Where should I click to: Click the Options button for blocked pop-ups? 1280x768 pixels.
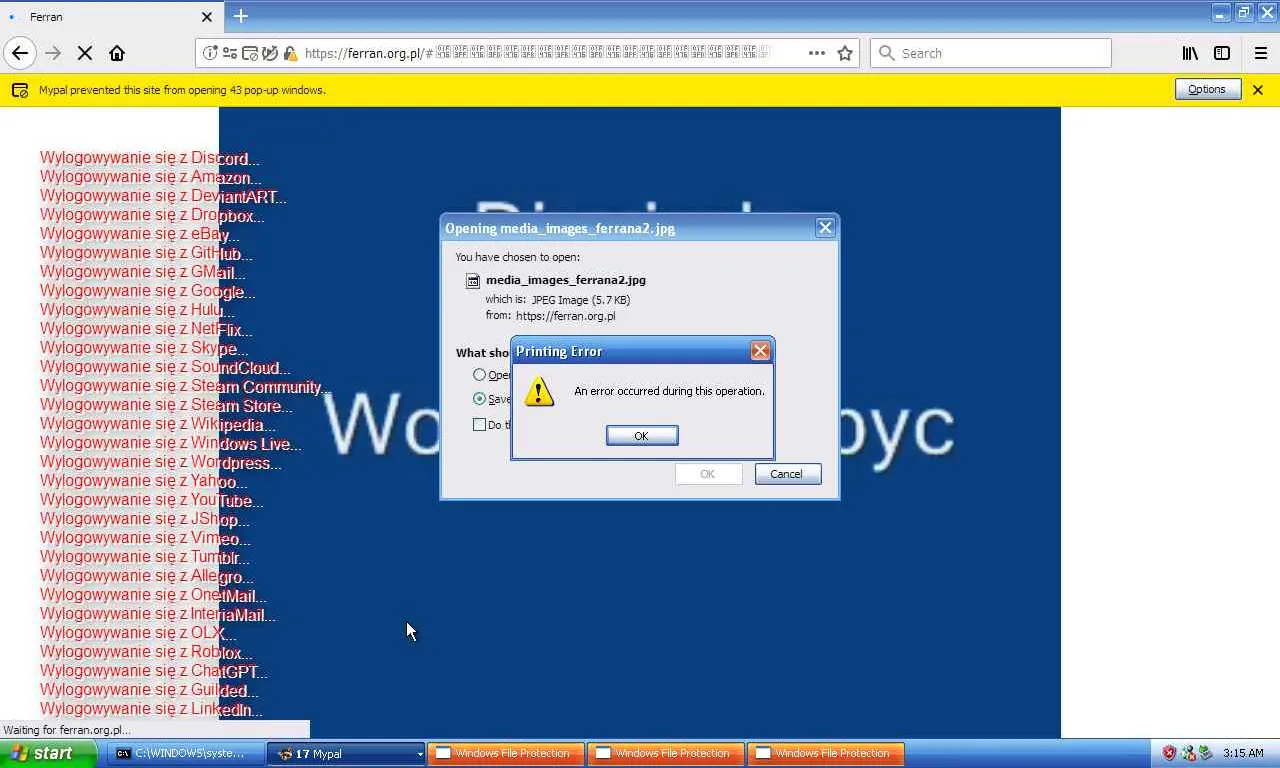click(x=1207, y=90)
